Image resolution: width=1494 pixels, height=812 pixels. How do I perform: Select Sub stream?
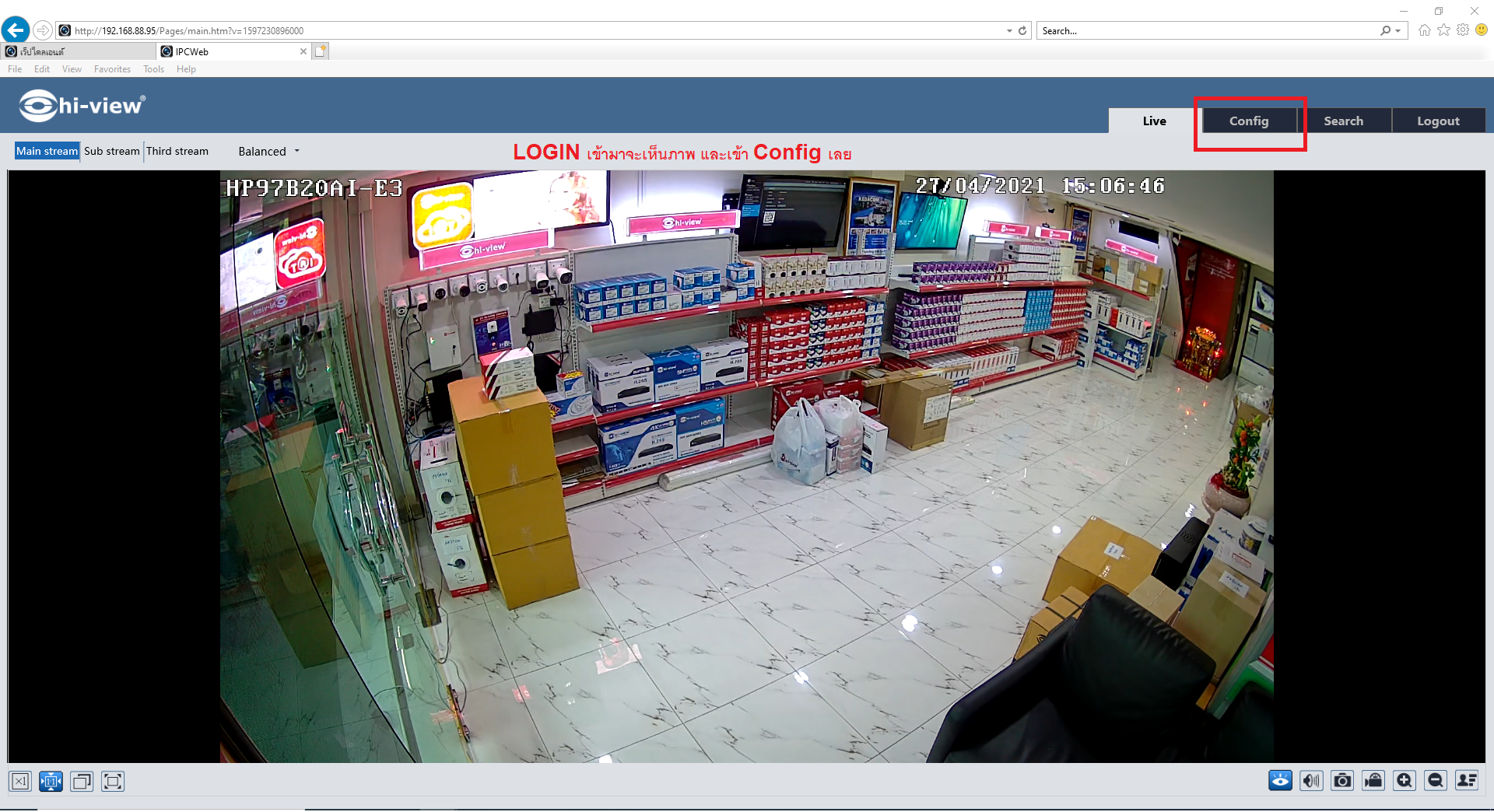(112, 152)
